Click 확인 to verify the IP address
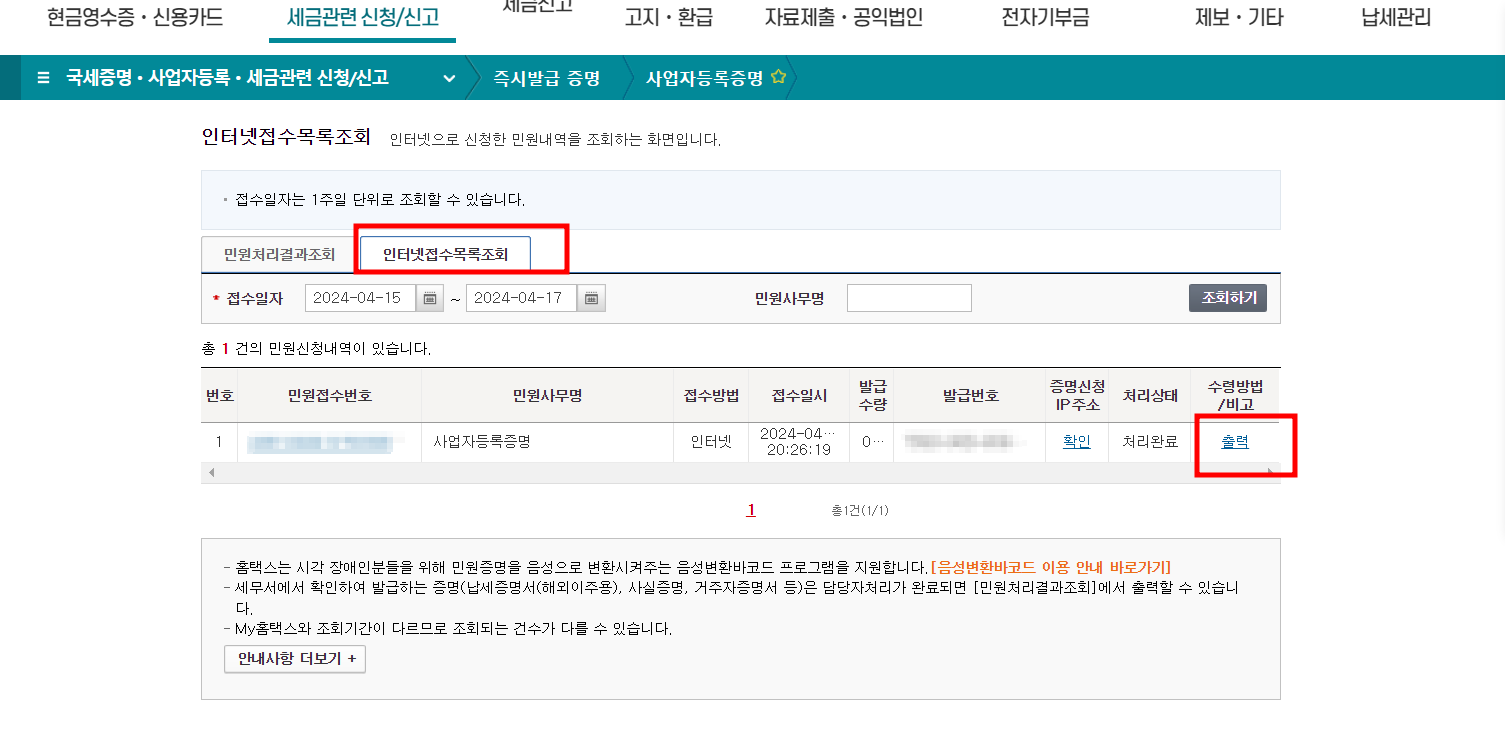 1077,441
